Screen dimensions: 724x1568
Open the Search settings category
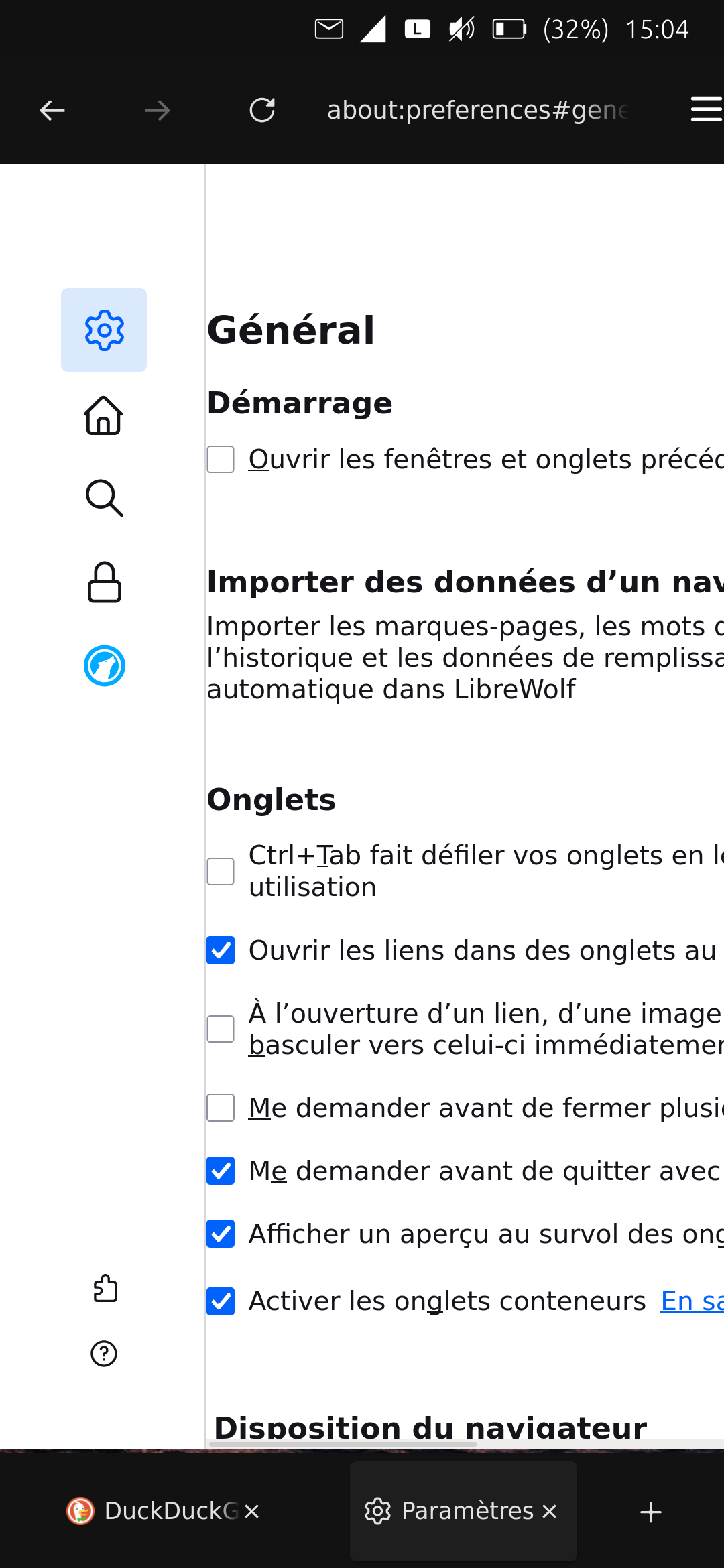pos(104,498)
